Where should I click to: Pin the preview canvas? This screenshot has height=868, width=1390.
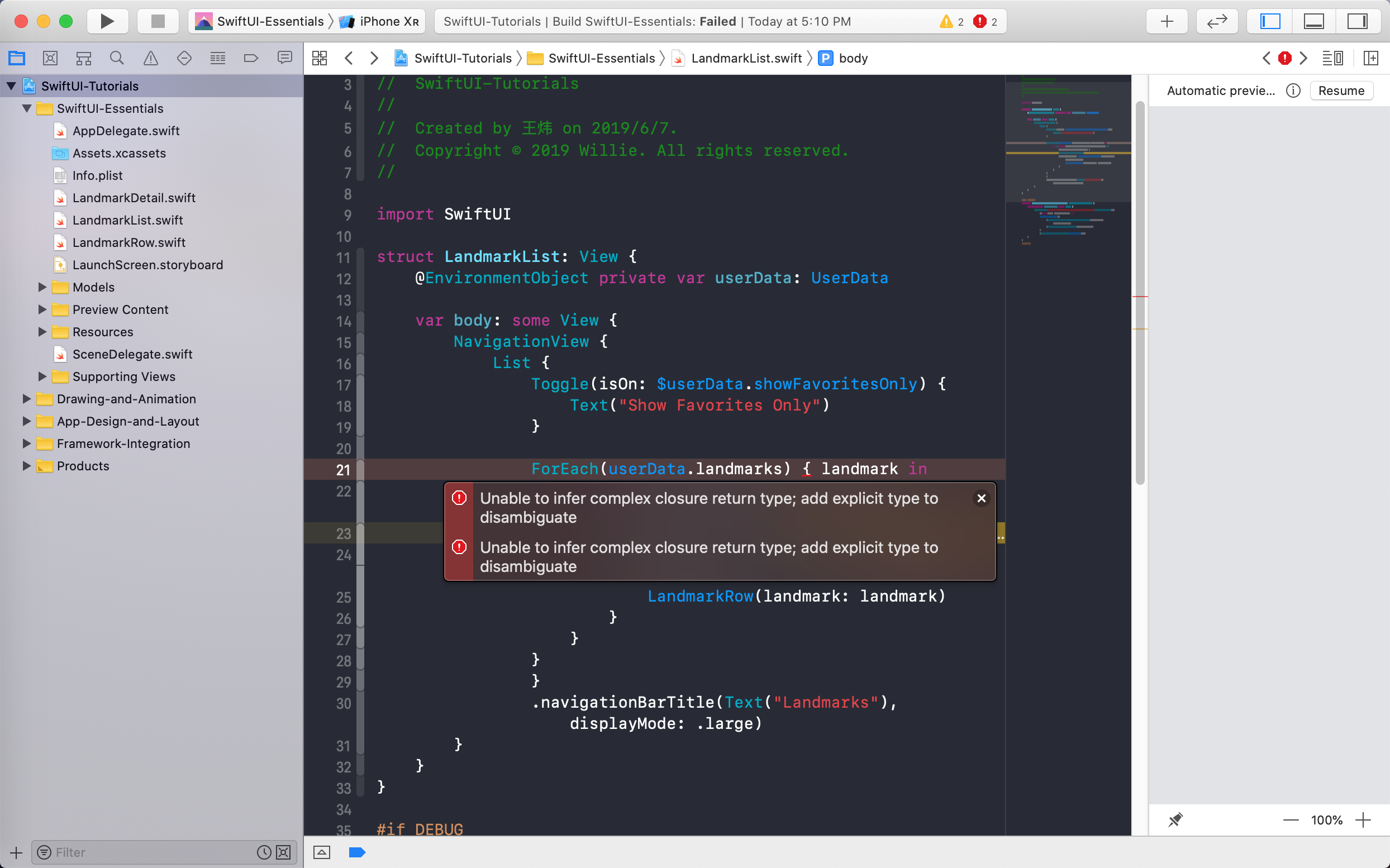(1175, 820)
